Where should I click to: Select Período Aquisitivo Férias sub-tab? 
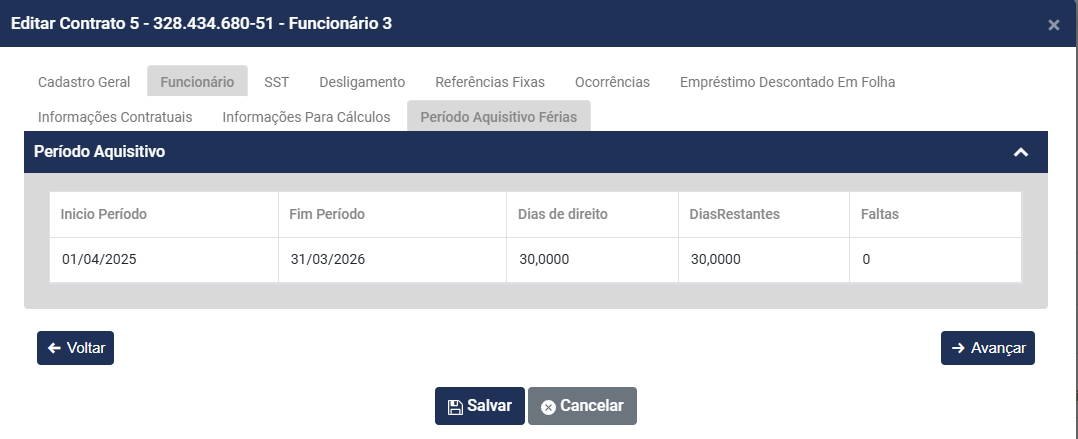pos(499,117)
